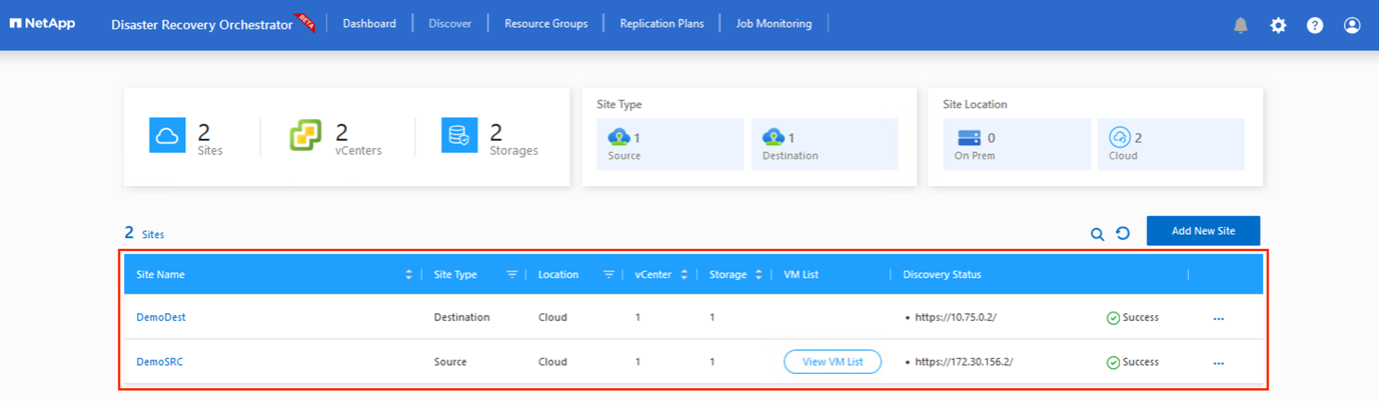Click View VM List for DemoSRC
The height and width of the screenshot is (406, 1384).
(x=832, y=362)
